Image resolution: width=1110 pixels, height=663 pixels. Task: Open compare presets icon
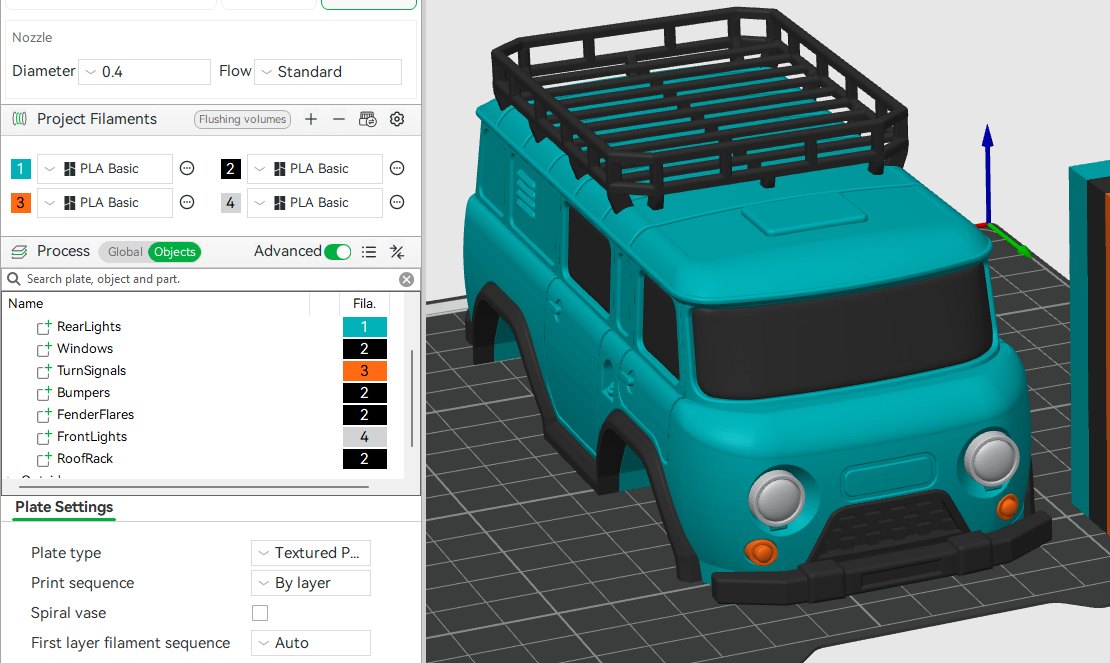tap(397, 252)
